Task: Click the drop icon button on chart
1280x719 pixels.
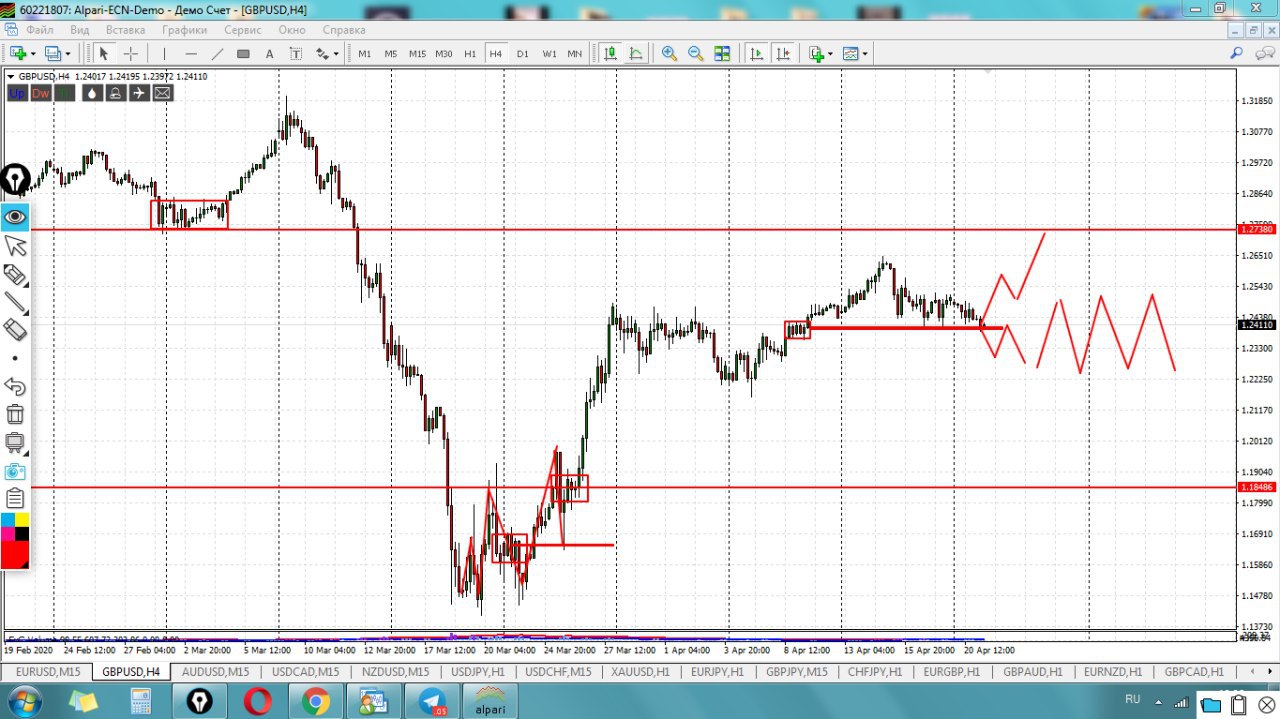Action: click(92, 93)
